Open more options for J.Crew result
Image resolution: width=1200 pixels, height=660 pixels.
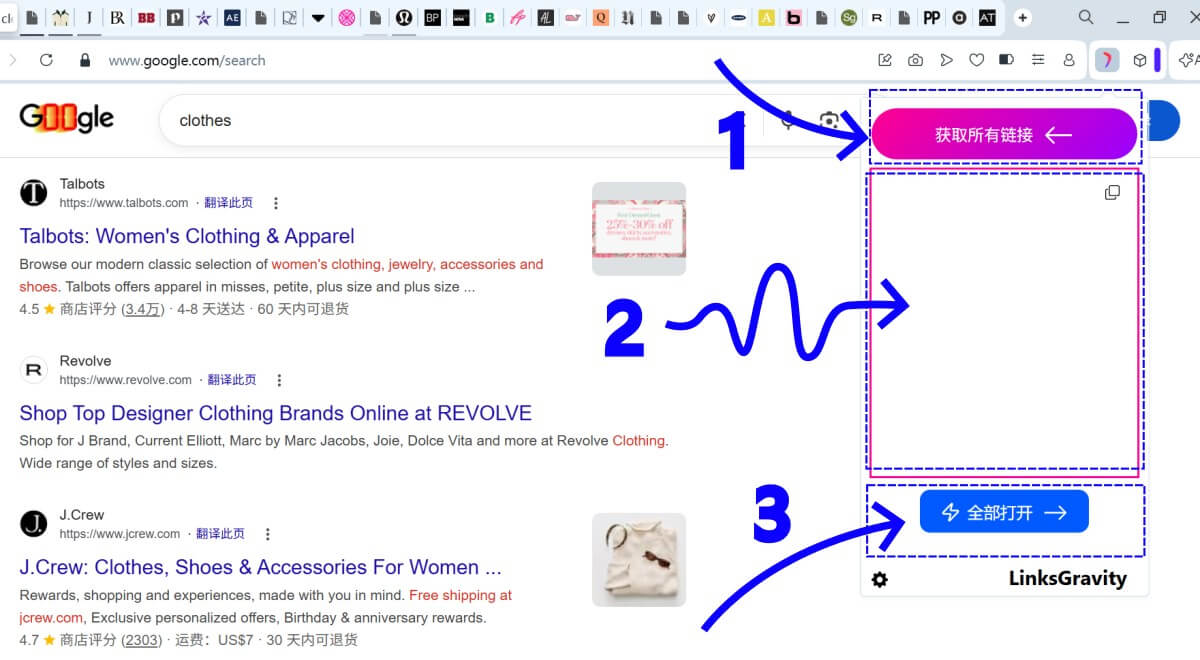pos(267,534)
